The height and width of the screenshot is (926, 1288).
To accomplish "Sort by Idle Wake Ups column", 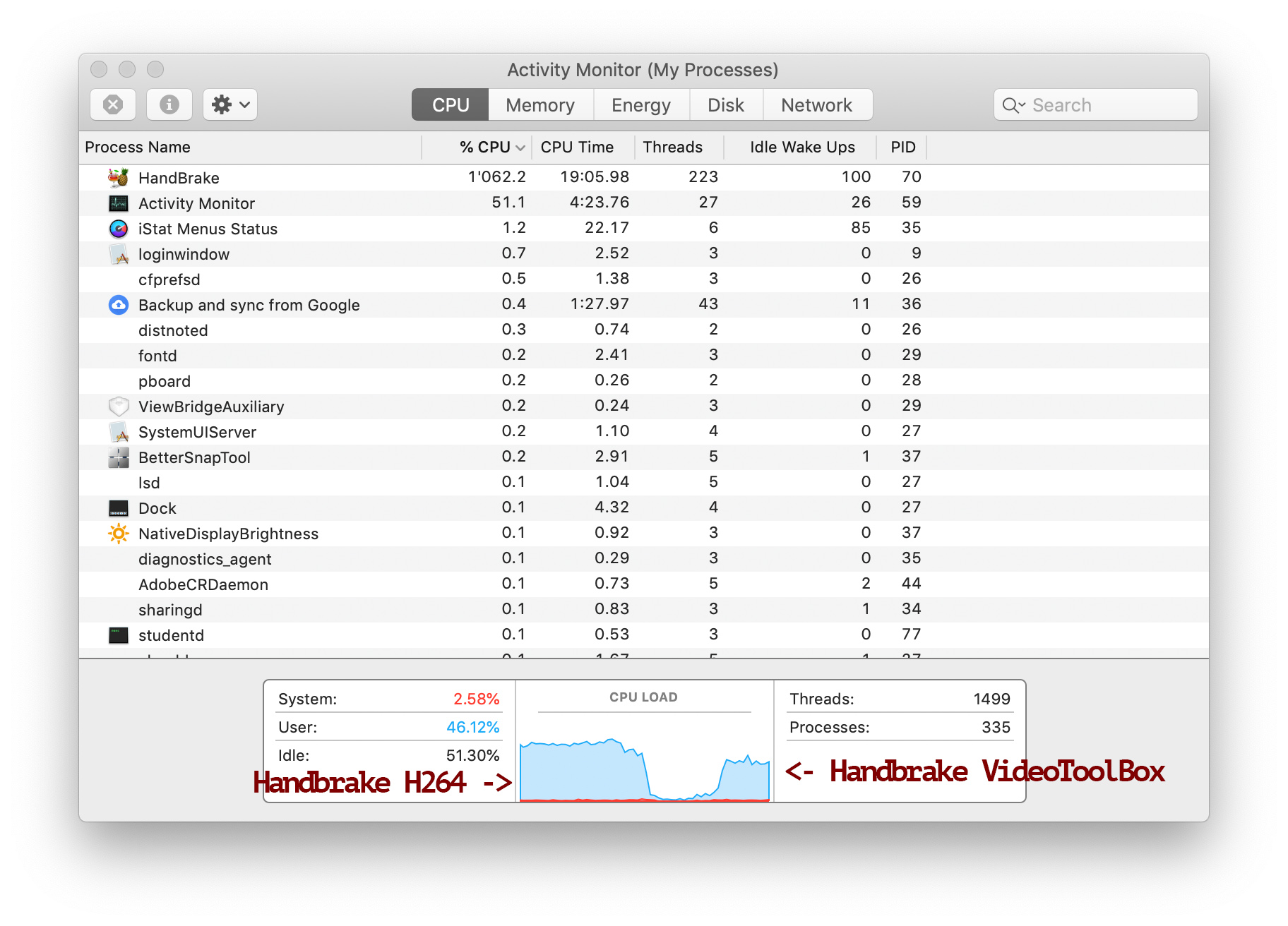I will [800, 147].
